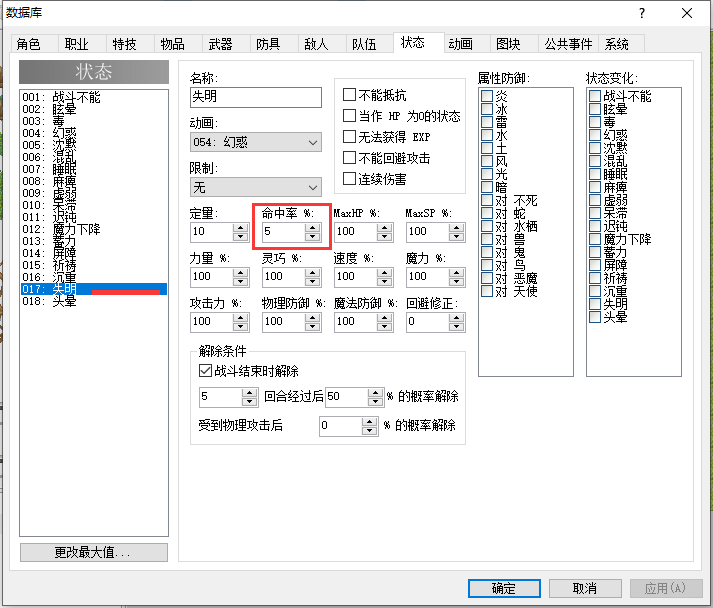The width and height of the screenshot is (713, 608).
Task: Toggle the 无法获得 EXP checkbox
Action: pos(349,136)
